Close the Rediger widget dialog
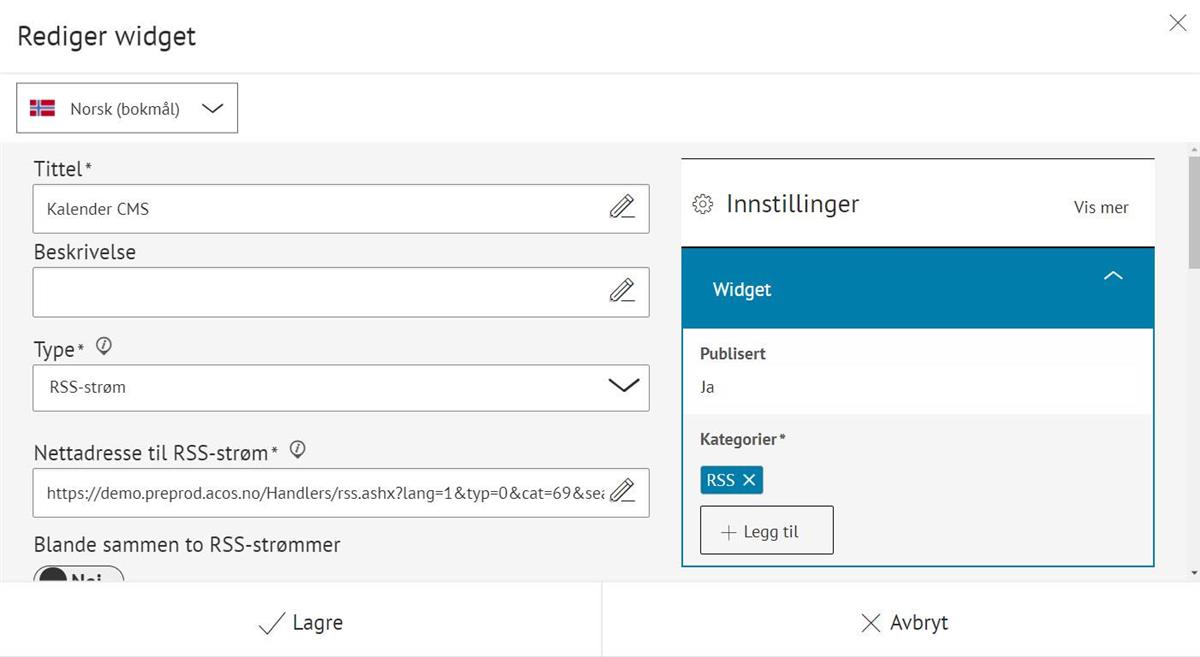The width and height of the screenshot is (1200, 657). 1178,24
